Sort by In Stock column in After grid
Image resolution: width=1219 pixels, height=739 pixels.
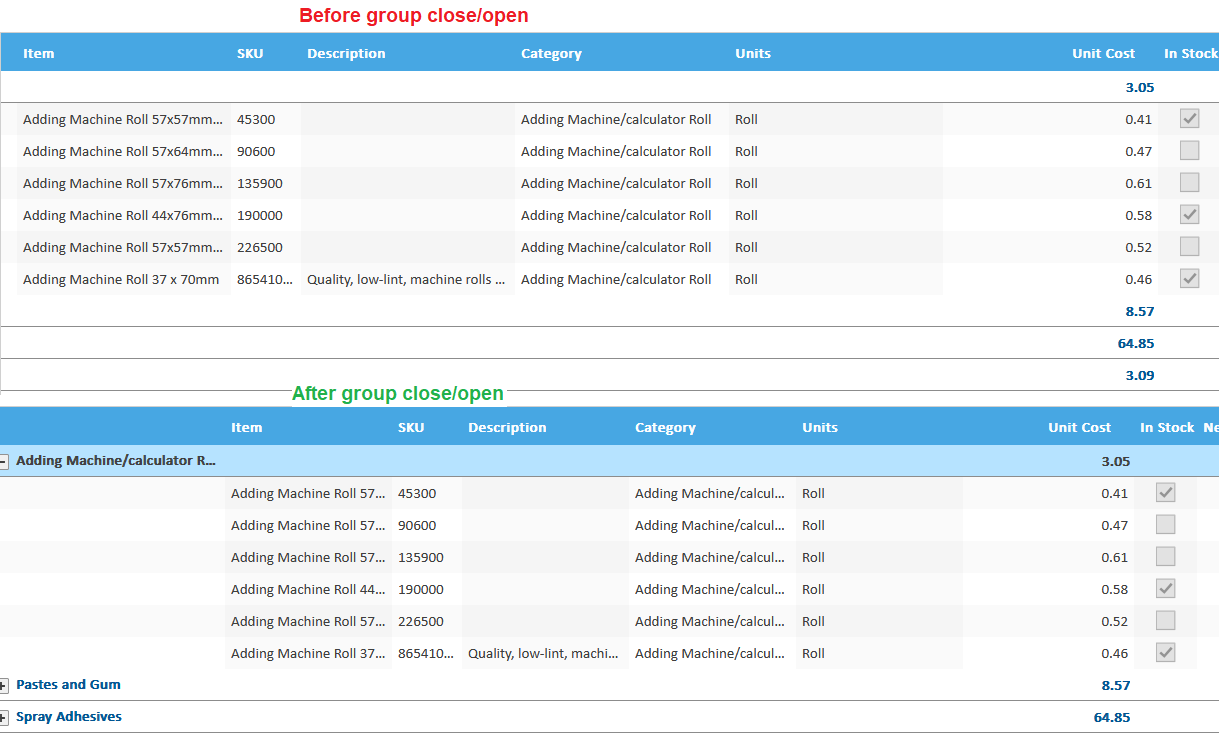(1167, 428)
